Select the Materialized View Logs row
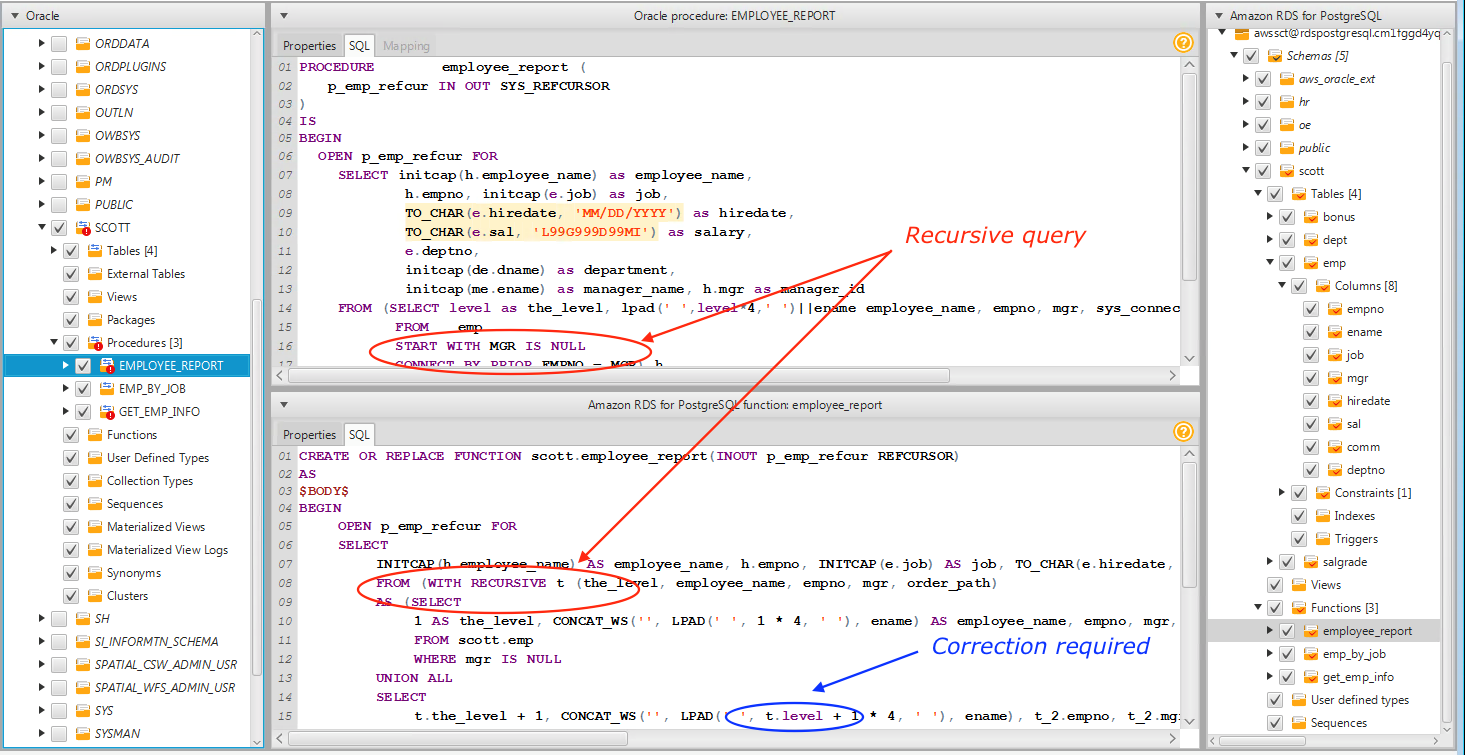 tap(167, 550)
